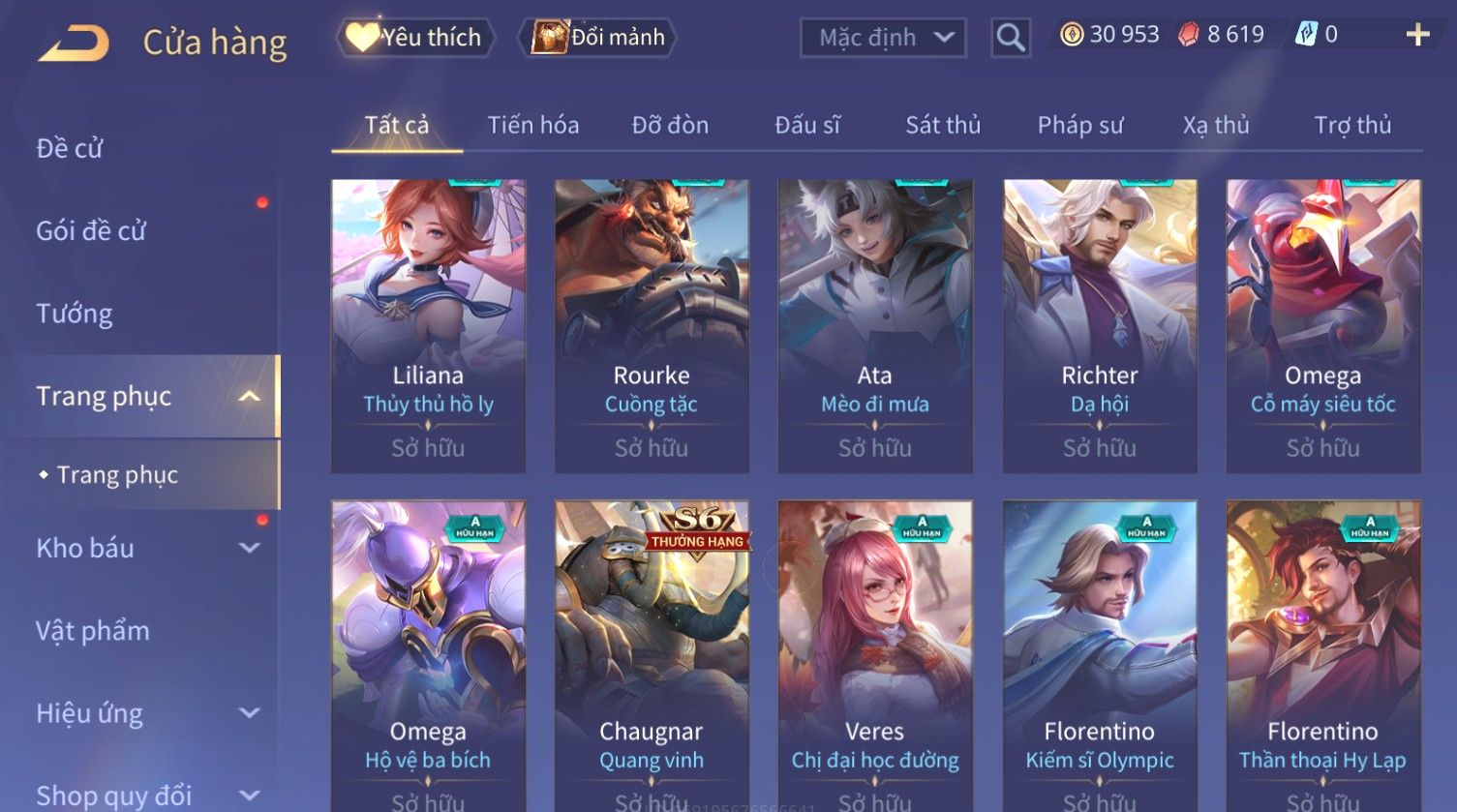Image resolution: width=1457 pixels, height=812 pixels.
Task: Tap the plus icon to add currency
Action: (1418, 35)
